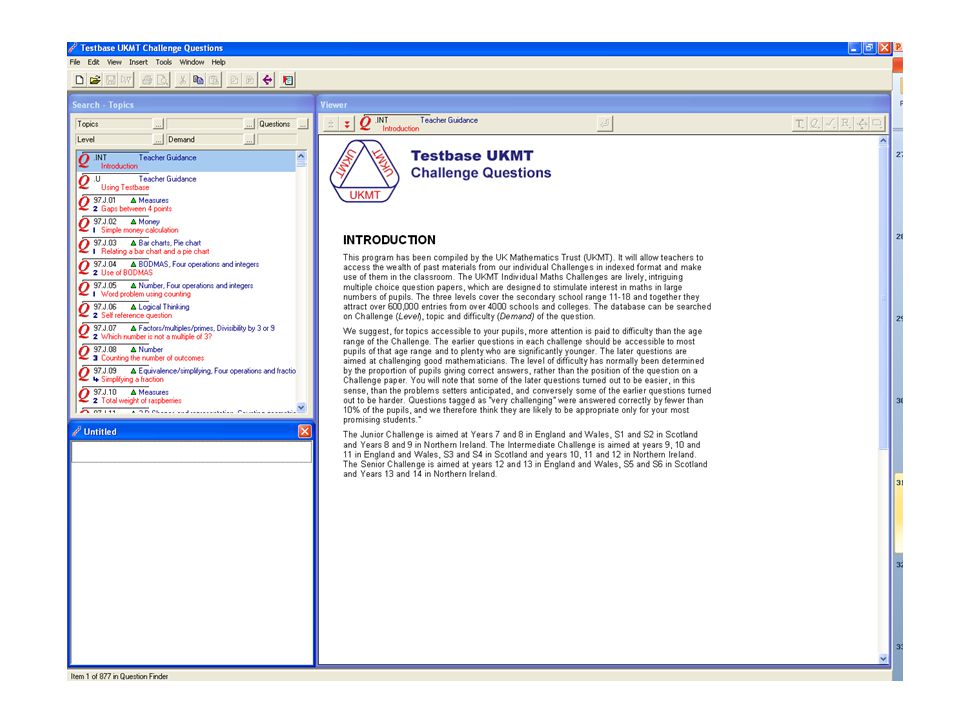Close the Untitled panel
The width and height of the screenshot is (960, 720).
pos(304,432)
